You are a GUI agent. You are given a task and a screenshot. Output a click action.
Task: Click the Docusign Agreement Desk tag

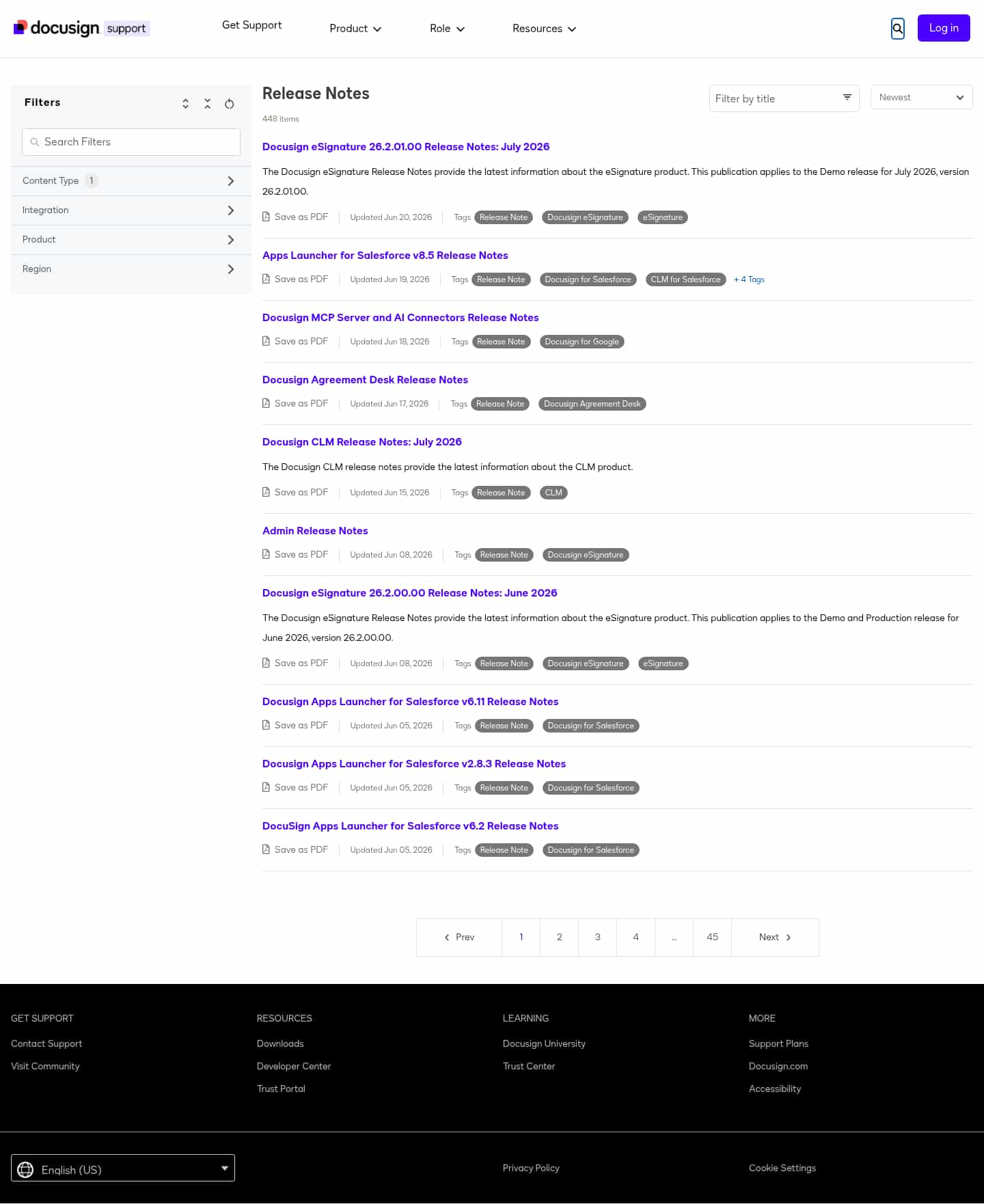pos(592,404)
